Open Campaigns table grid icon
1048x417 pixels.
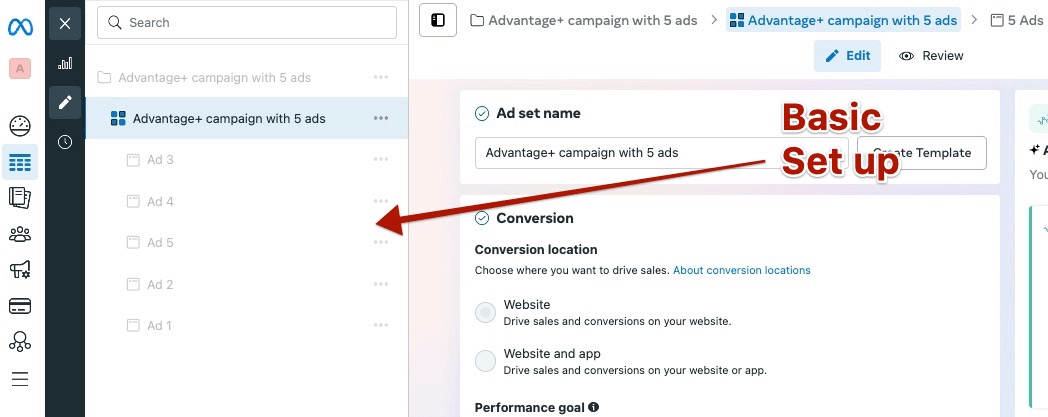(x=20, y=162)
